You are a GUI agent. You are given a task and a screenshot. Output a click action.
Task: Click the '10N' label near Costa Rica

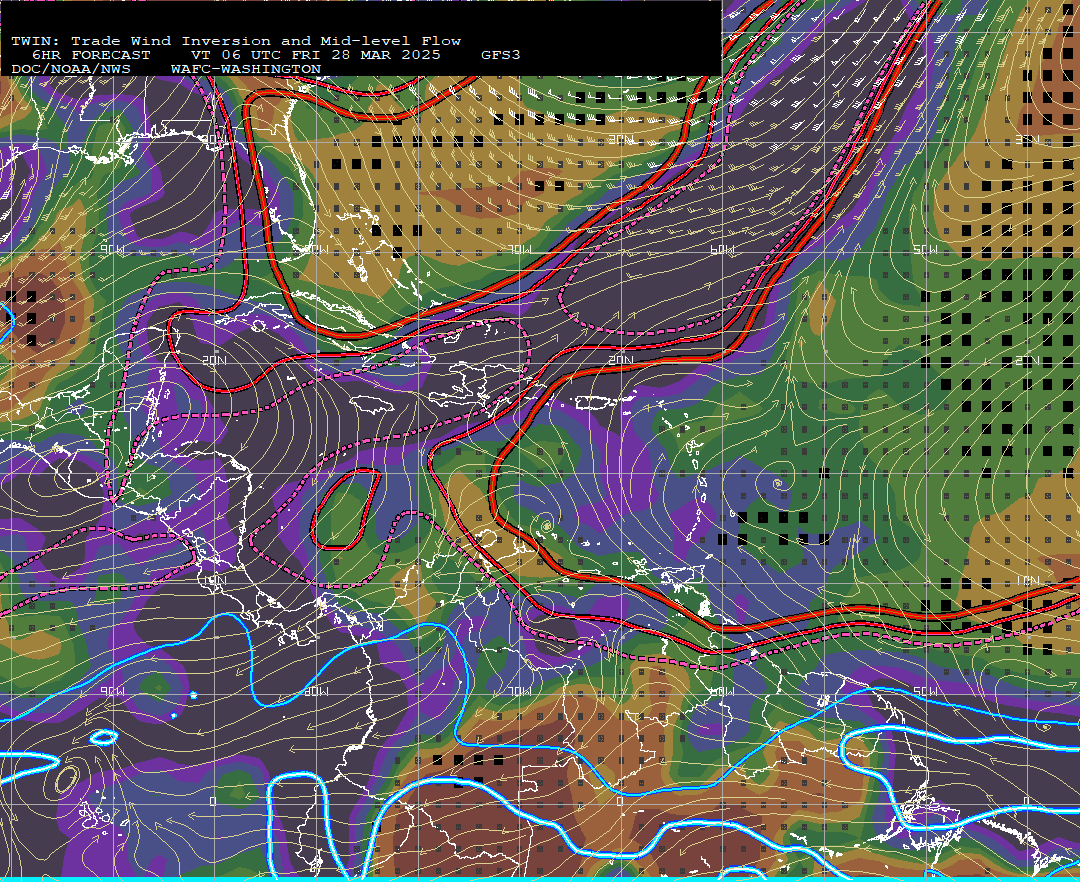click(214, 580)
